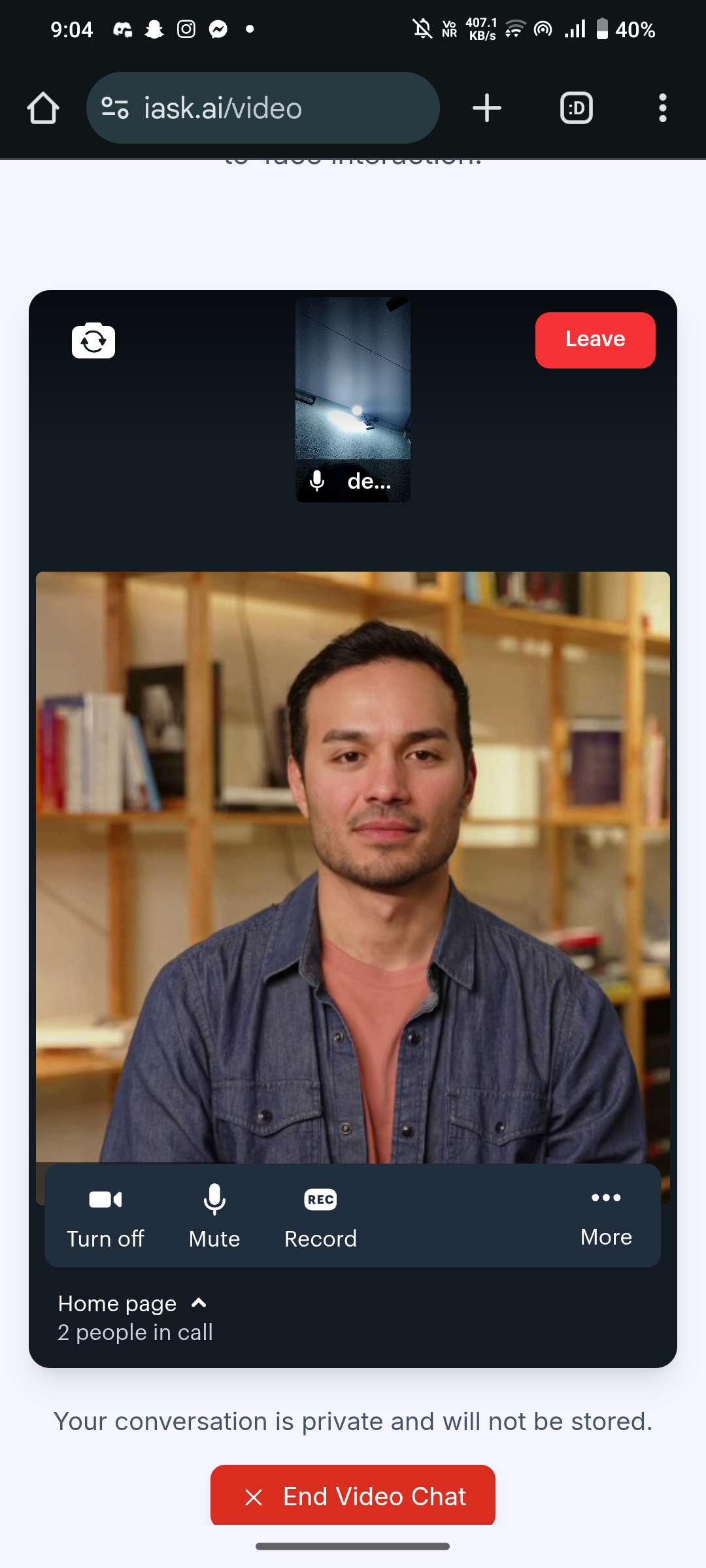
Task: Tap the iask.ai/video address bar
Action: pyautogui.click(x=263, y=108)
